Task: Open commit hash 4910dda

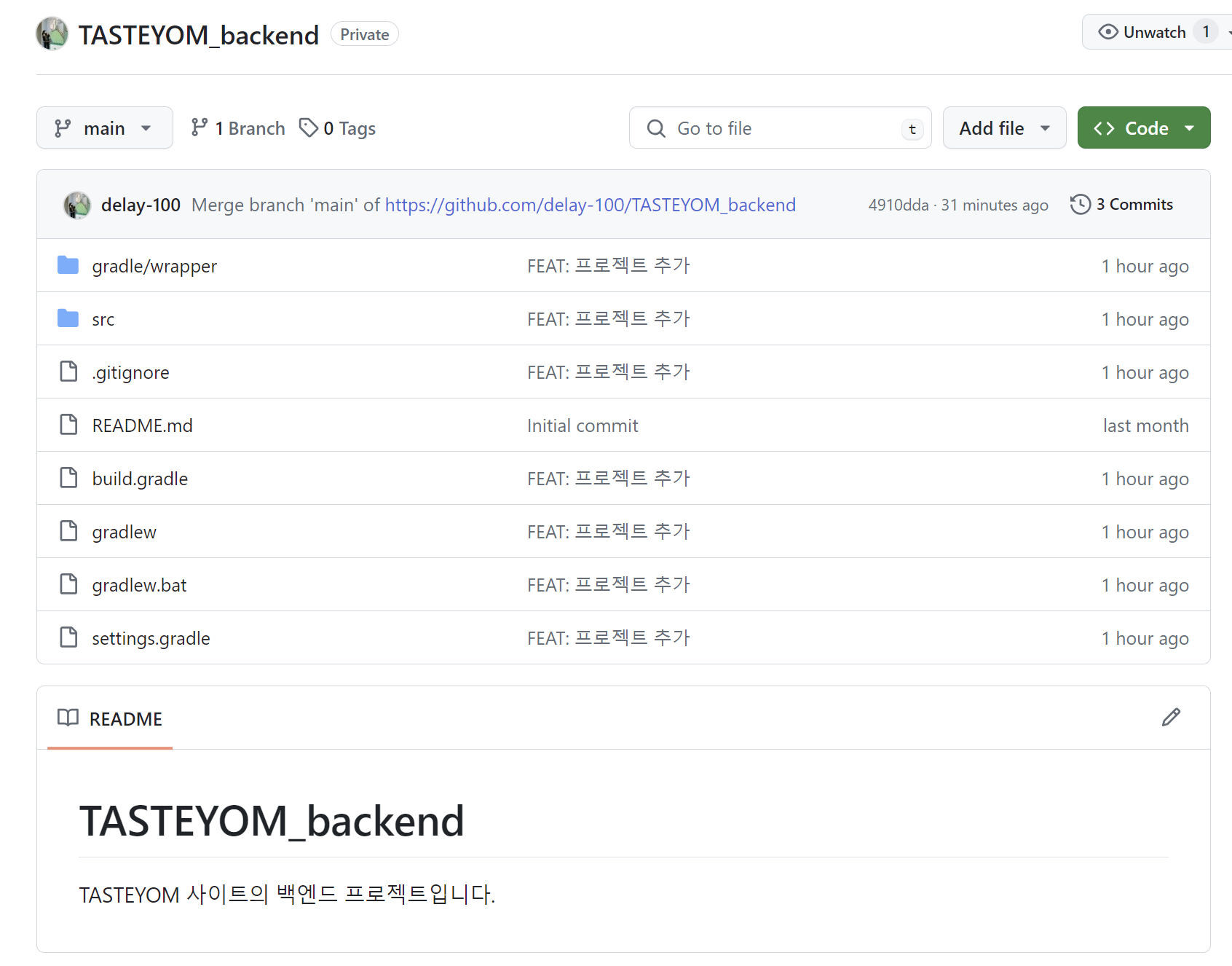Action: [x=899, y=205]
